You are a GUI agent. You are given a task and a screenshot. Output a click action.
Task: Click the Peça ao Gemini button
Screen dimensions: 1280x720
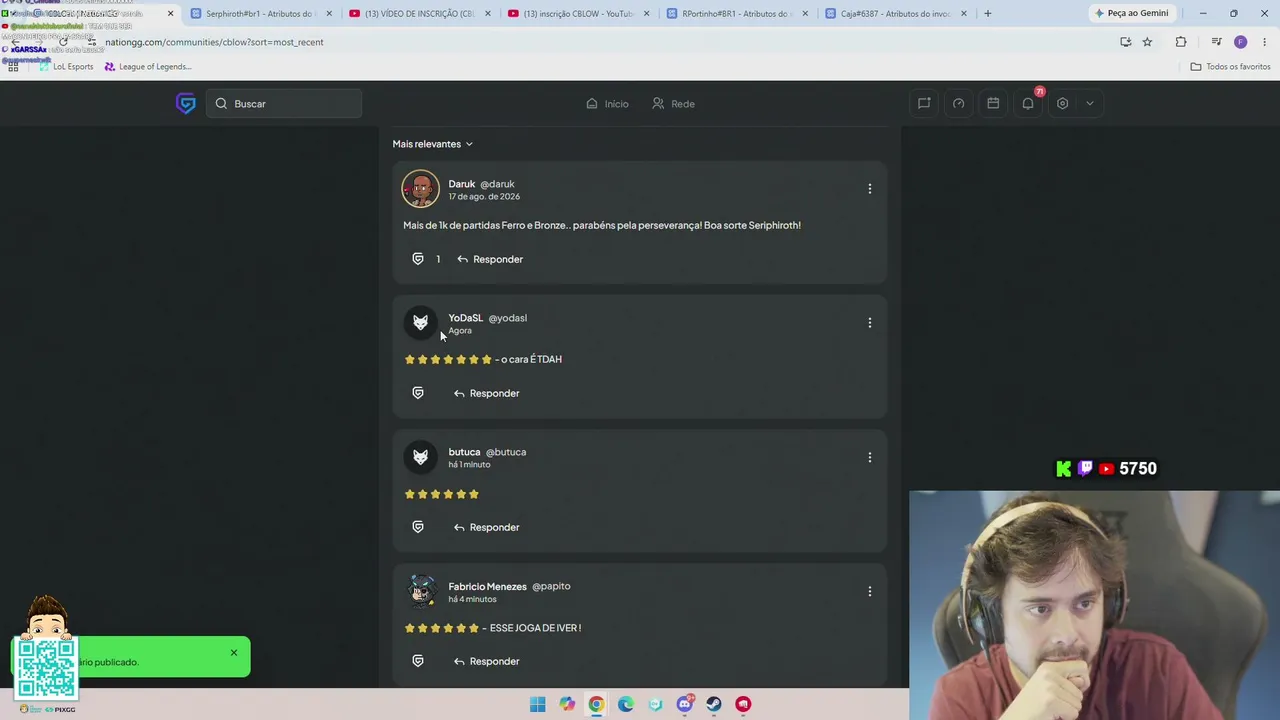pyautogui.click(x=1132, y=13)
